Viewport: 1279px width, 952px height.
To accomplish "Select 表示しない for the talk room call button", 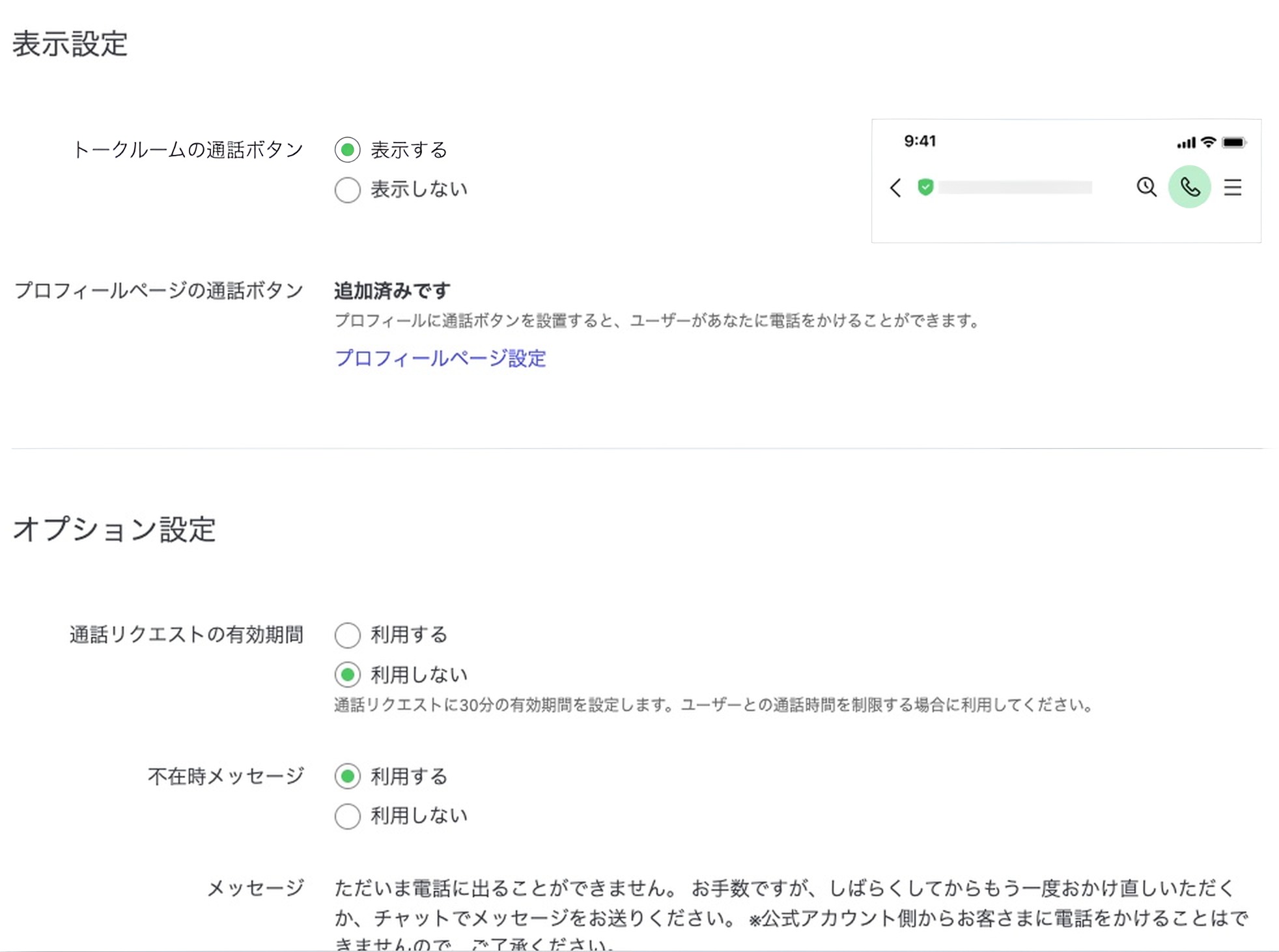I will coord(347,189).
